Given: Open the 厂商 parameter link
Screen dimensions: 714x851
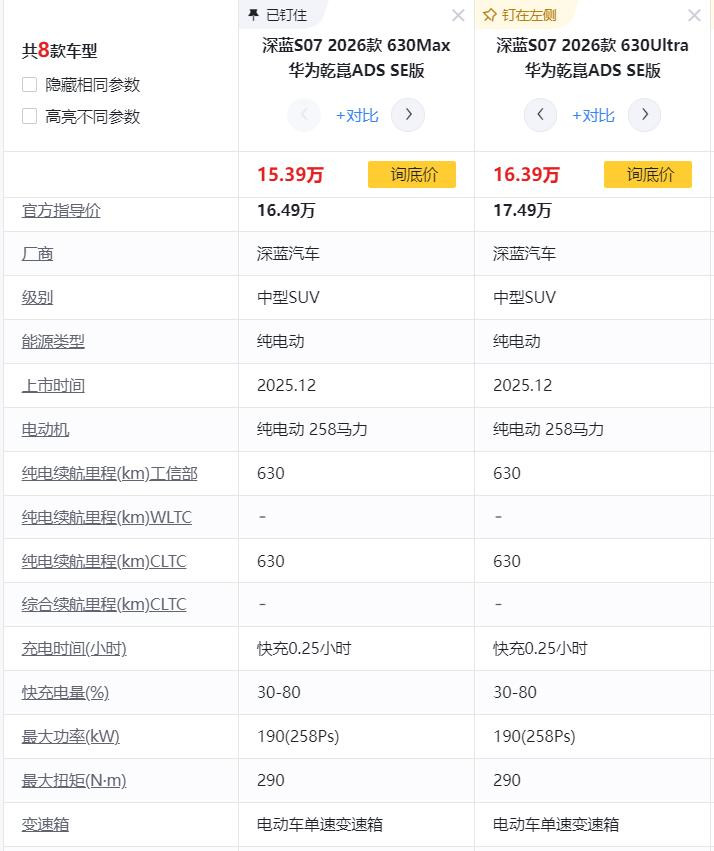Looking at the screenshot, I should pos(37,253).
